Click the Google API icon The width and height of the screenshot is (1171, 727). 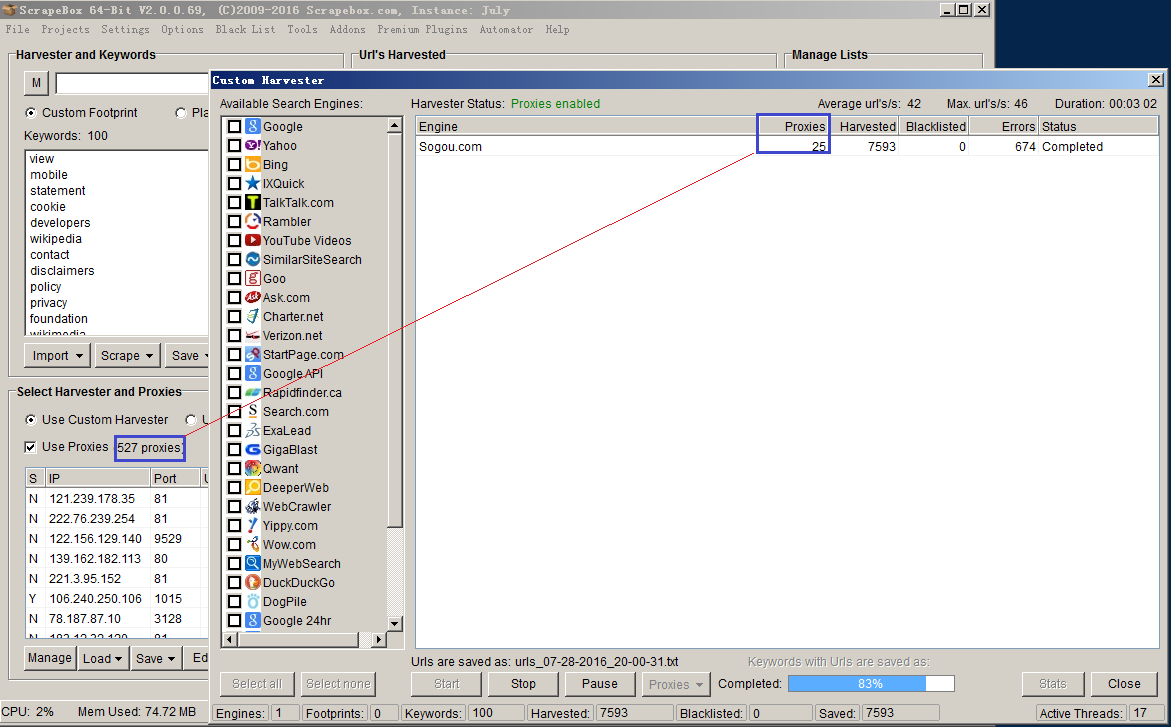[253, 373]
